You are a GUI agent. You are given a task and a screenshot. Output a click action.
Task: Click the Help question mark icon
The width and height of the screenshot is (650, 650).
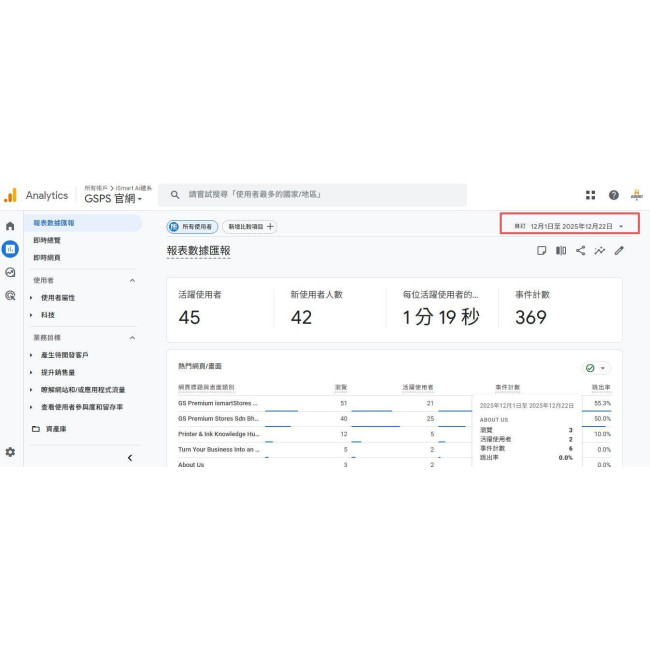click(x=613, y=195)
